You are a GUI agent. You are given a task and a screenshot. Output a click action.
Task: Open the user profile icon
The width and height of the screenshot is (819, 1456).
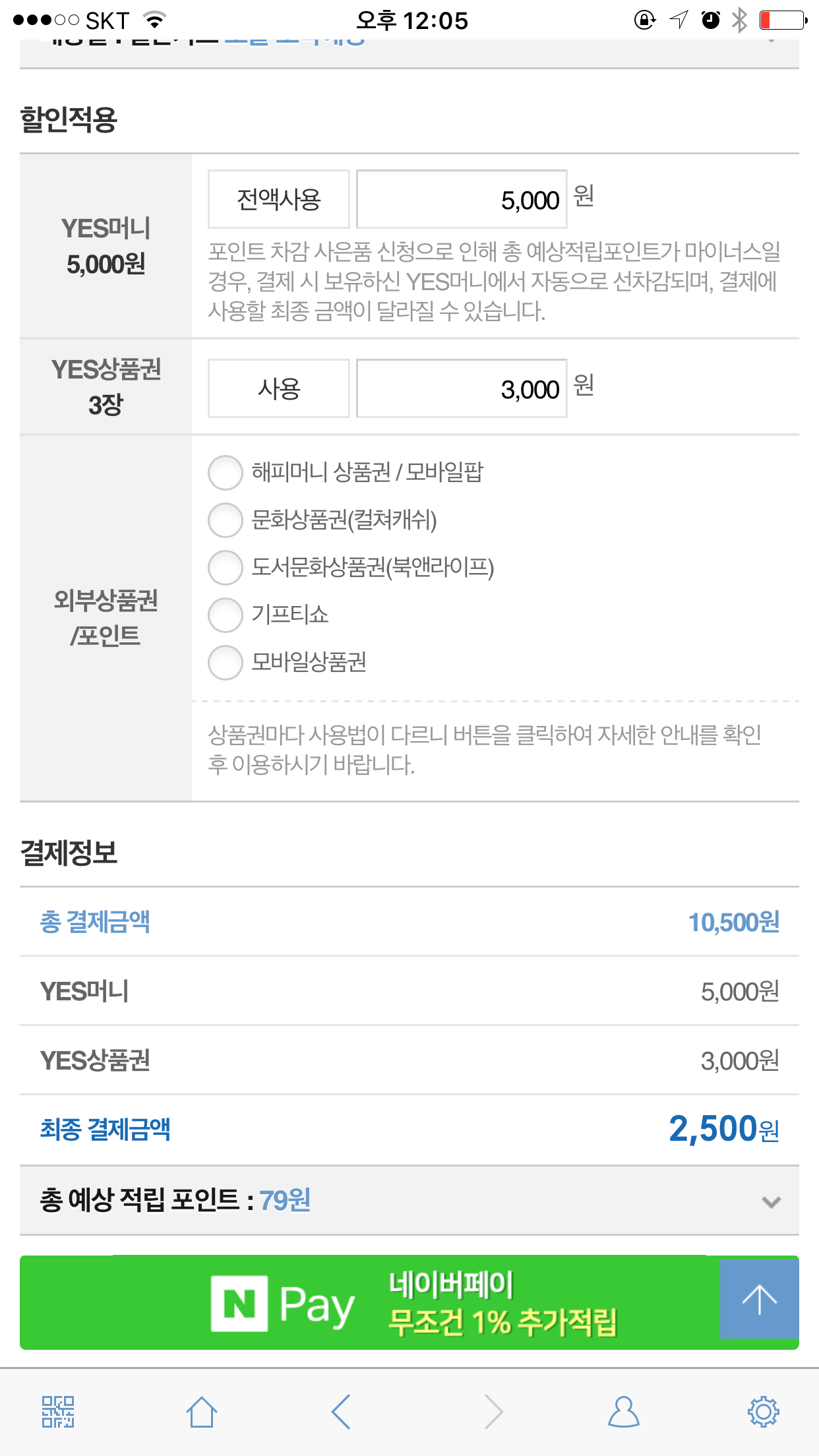(x=623, y=1412)
